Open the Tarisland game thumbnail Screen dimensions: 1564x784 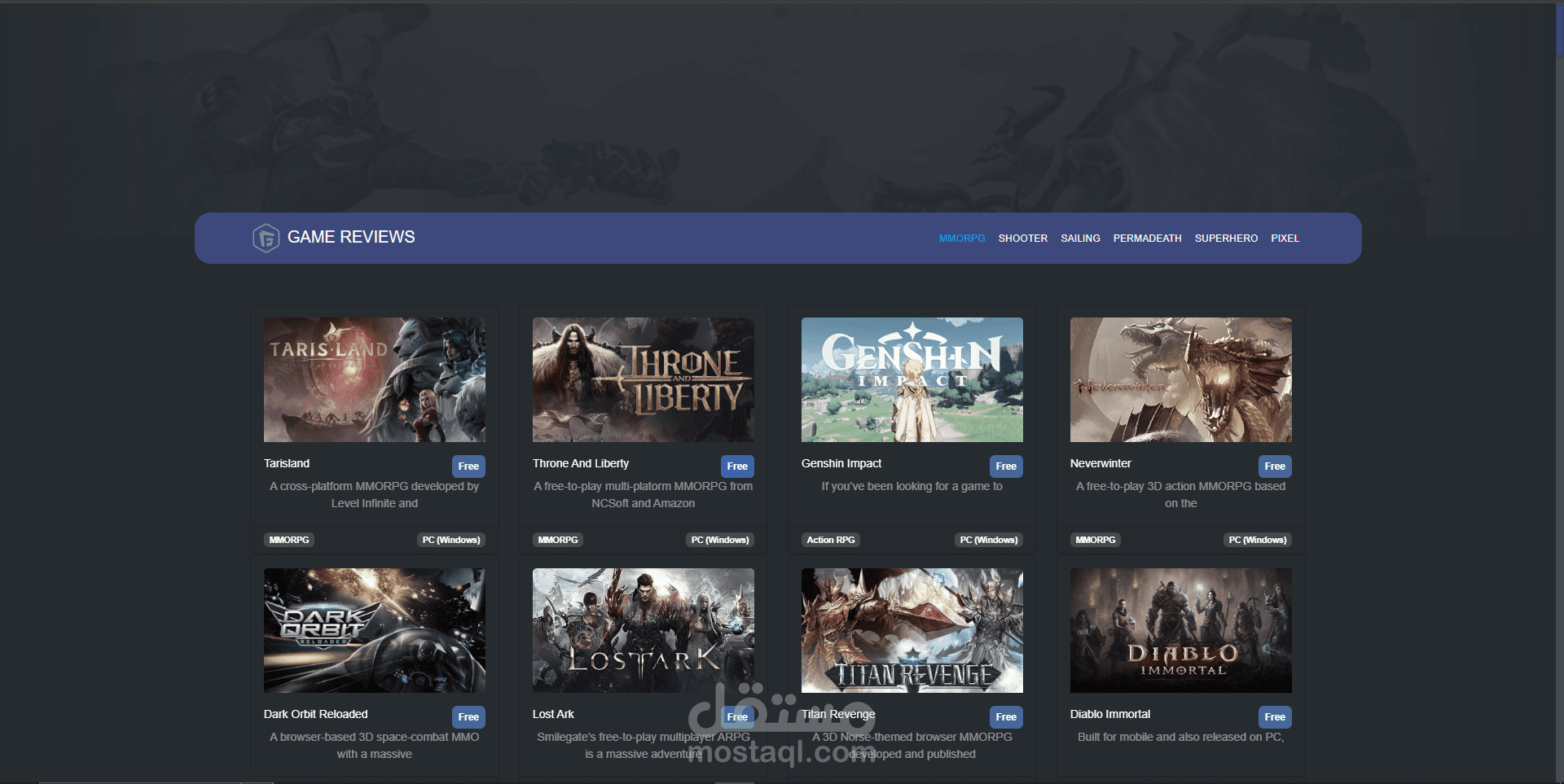click(x=375, y=379)
